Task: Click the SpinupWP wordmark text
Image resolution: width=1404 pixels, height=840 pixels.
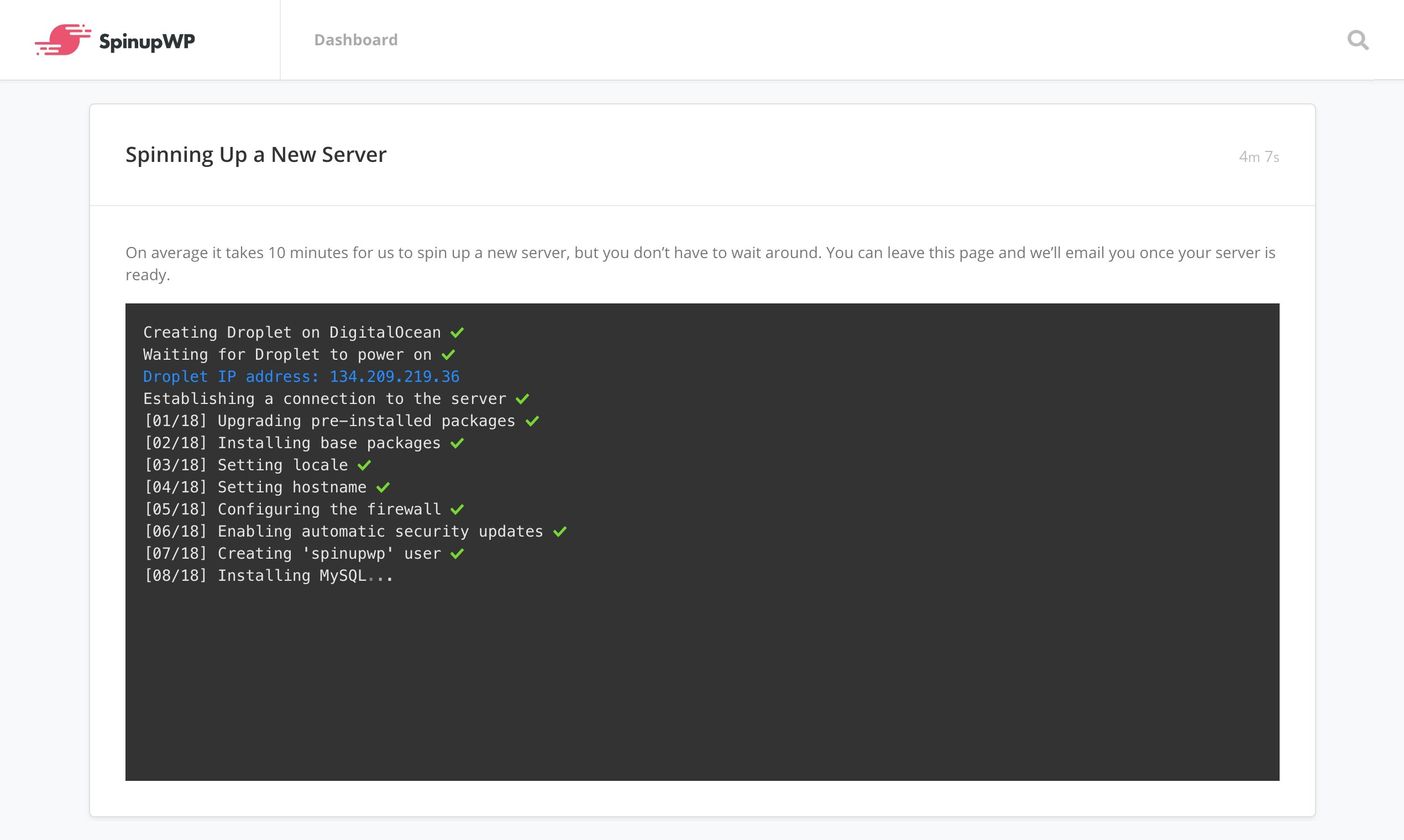Action: pyautogui.click(x=145, y=40)
